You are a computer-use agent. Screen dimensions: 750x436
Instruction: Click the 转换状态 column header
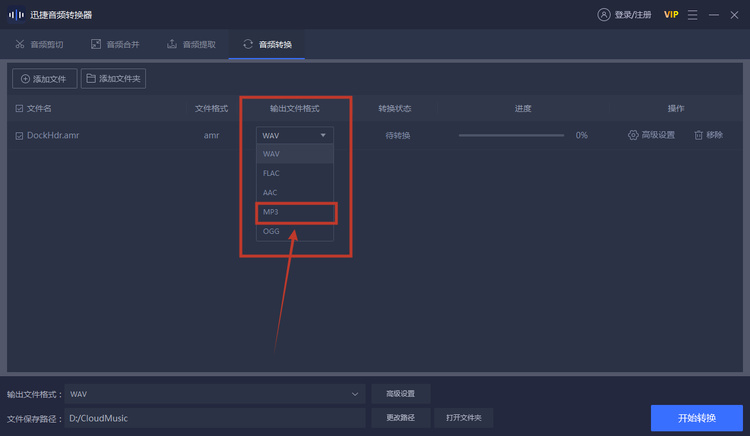coord(395,109)
